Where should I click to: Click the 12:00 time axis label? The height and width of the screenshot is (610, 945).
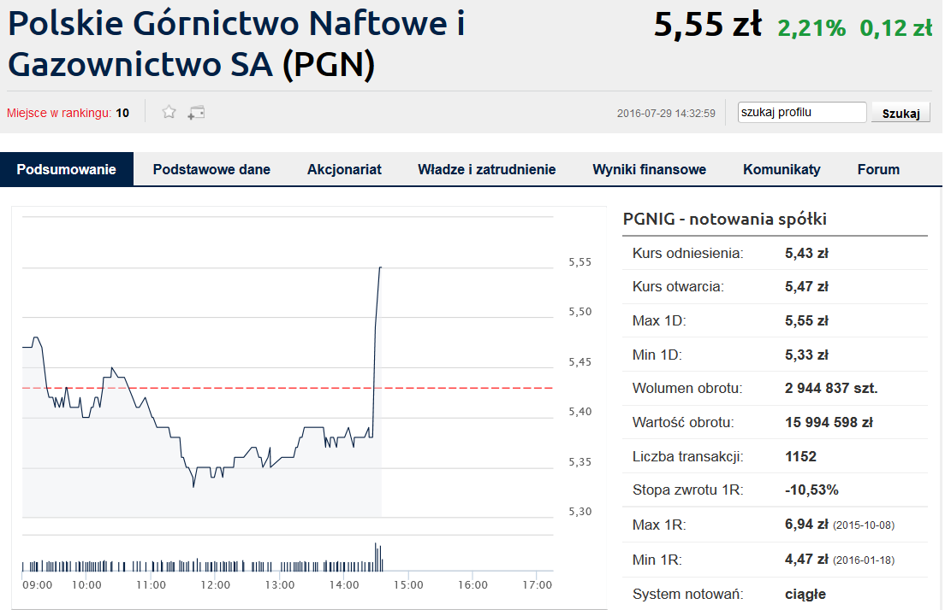click(x=215, y=585)
